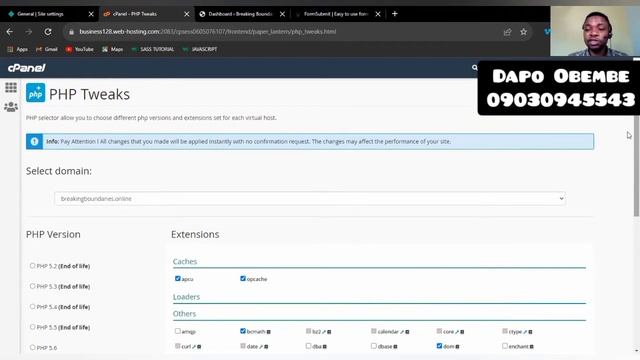This screenshot has width=640, height=360.
Task: Open the YouTube bookmark
Action: [x=80, y=49]
